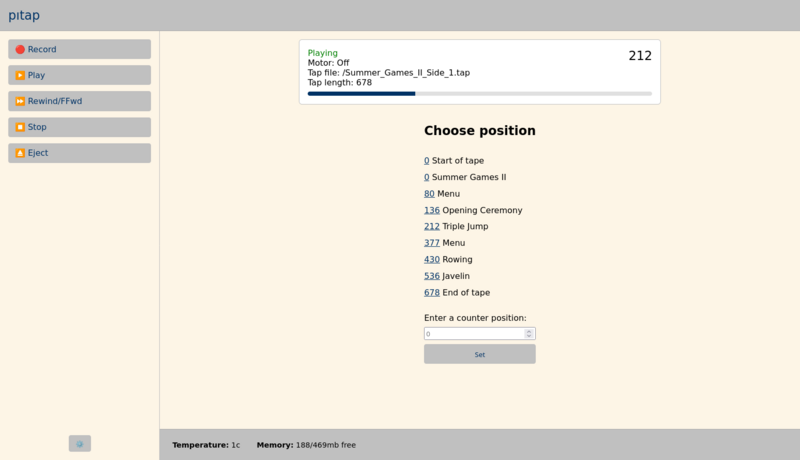Go to 136 Opening Ceremony

[432, 210]
